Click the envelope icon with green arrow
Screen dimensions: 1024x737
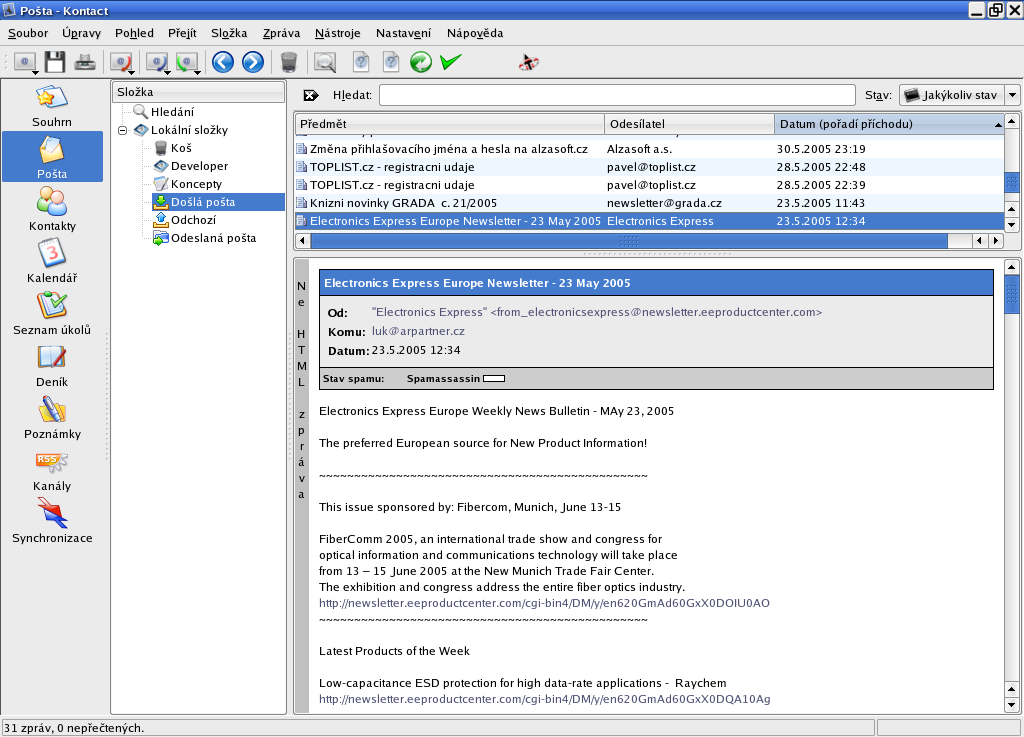point(188,62)
